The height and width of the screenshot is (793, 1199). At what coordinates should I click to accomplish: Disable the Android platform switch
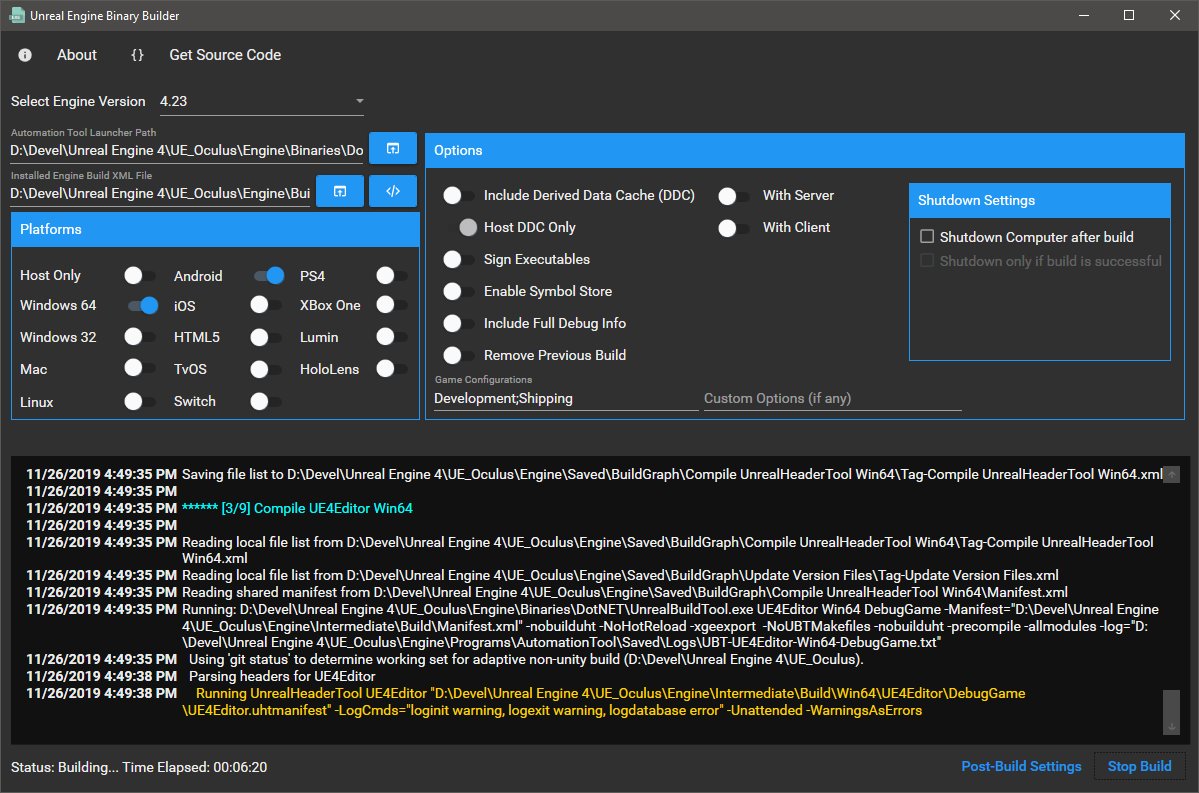268,275
